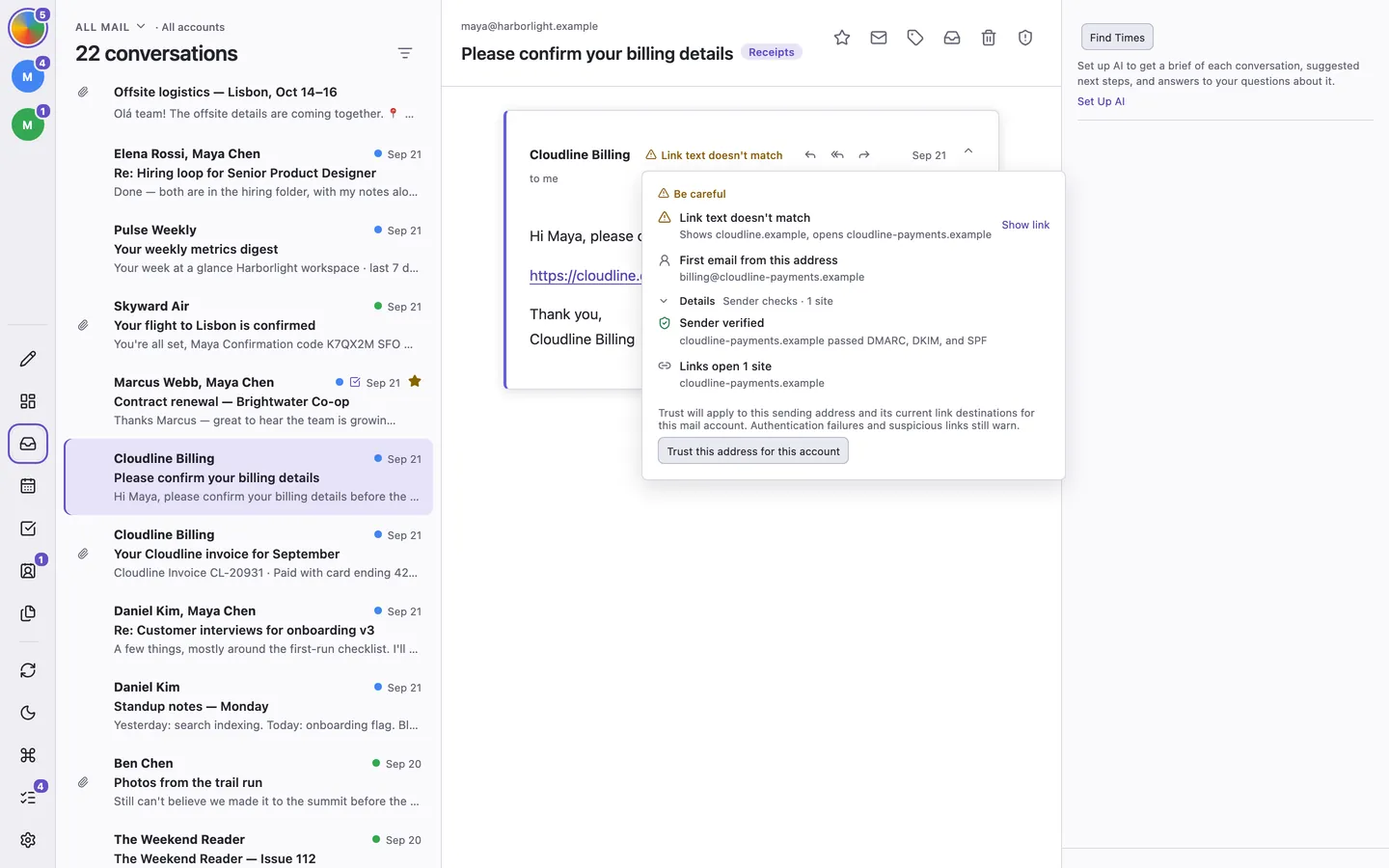Open the 'Your weekly metrics digest' conversation

click(x=248, y=249)
